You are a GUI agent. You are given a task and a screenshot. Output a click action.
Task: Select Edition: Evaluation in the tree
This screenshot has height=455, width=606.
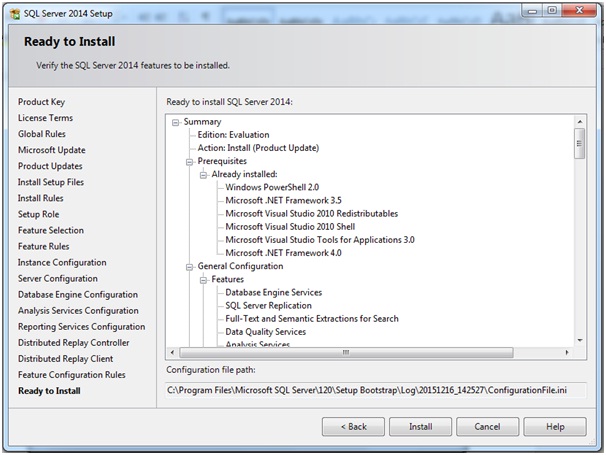click(x=233, y=135)
